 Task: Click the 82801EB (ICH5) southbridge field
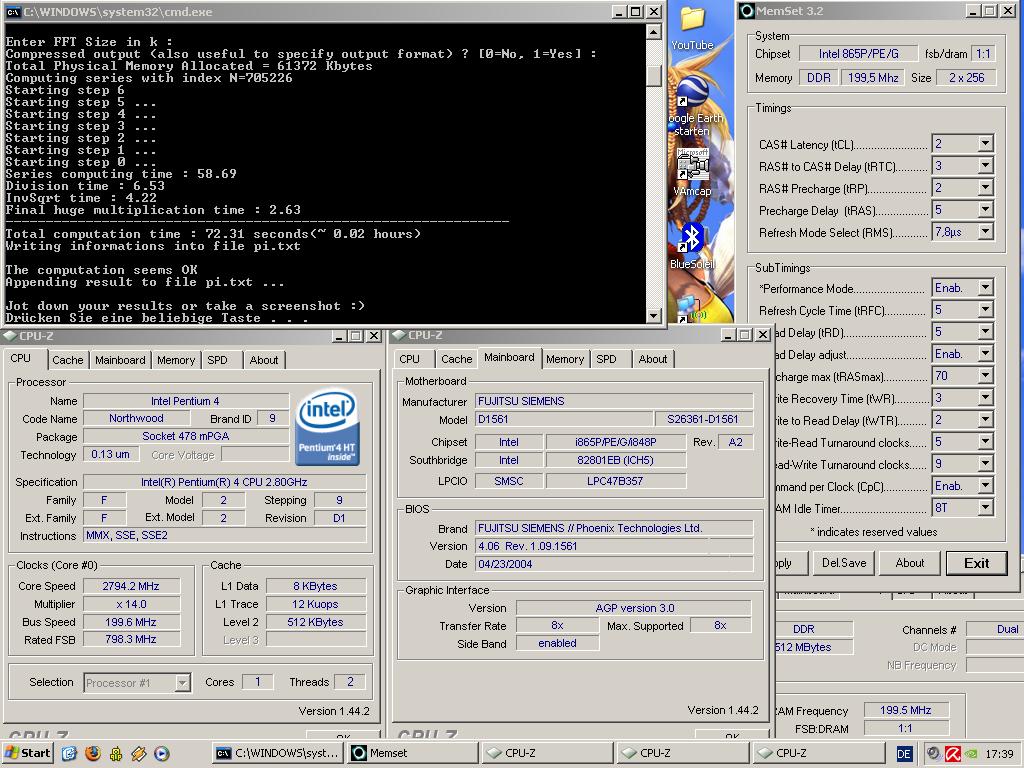615,460
